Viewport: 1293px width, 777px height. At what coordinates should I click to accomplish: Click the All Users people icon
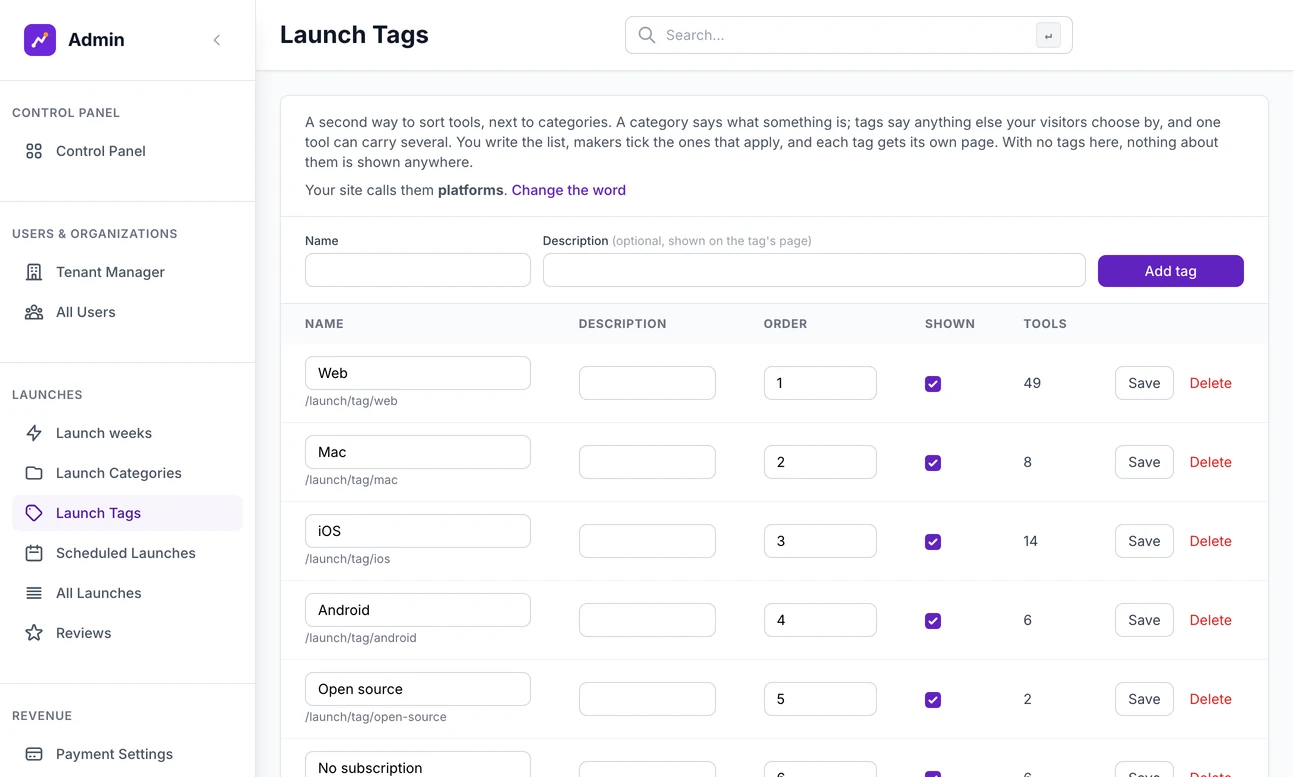(x=34, y=312)
